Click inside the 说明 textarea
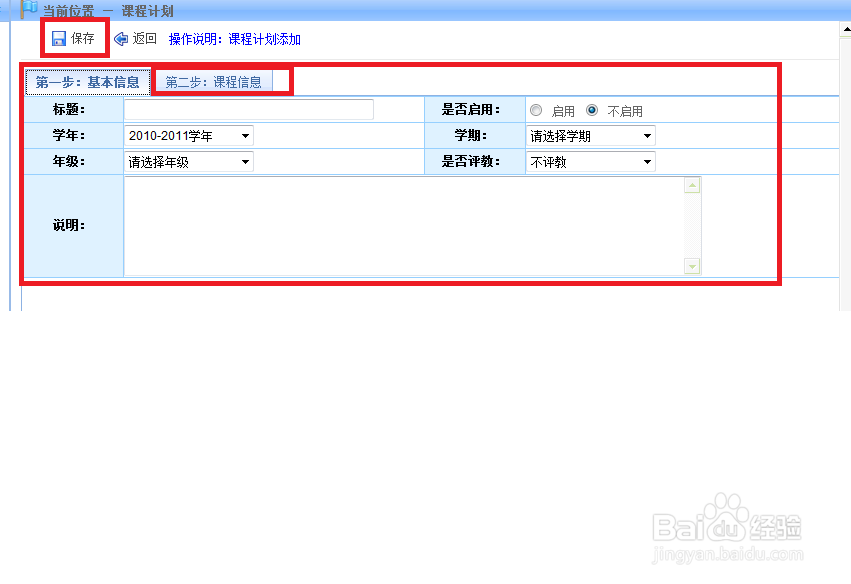The width and height of the screenshot is (851, 584). click(404, 226)
